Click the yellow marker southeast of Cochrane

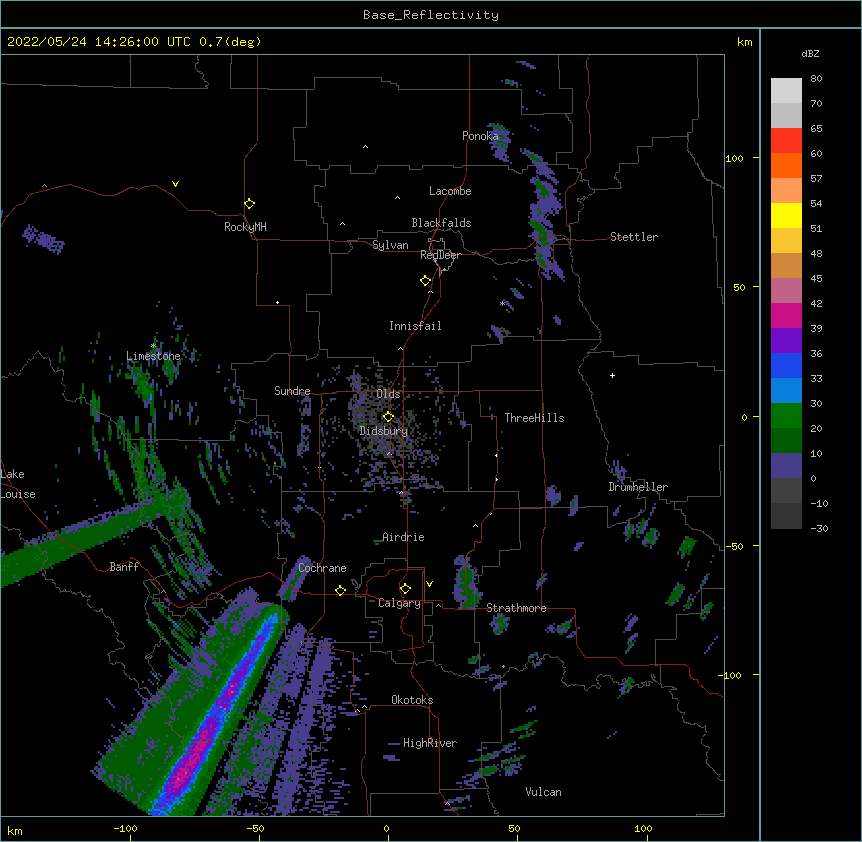[x=340, y=590]
